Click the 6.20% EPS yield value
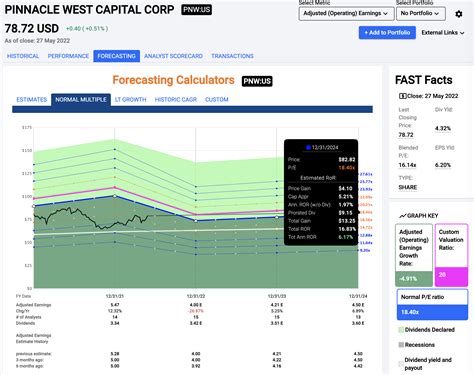 click(443, 165)
